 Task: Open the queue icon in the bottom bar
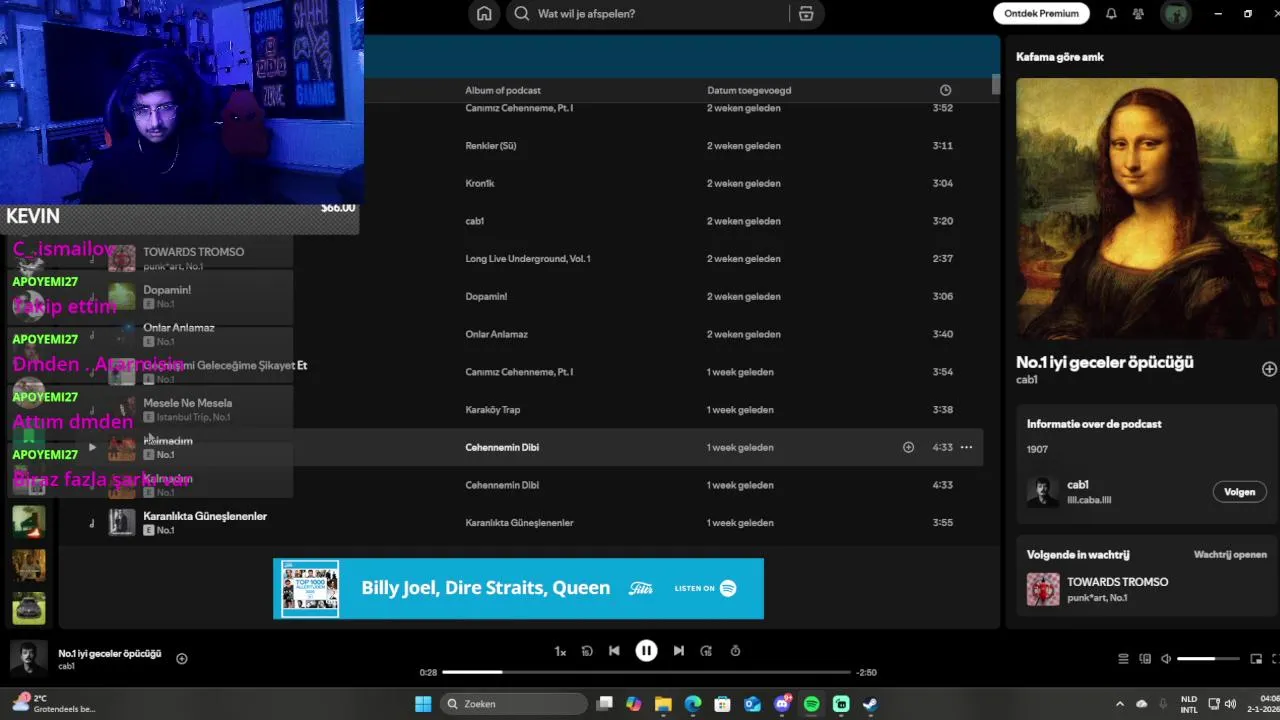[x=1123, y=659]
